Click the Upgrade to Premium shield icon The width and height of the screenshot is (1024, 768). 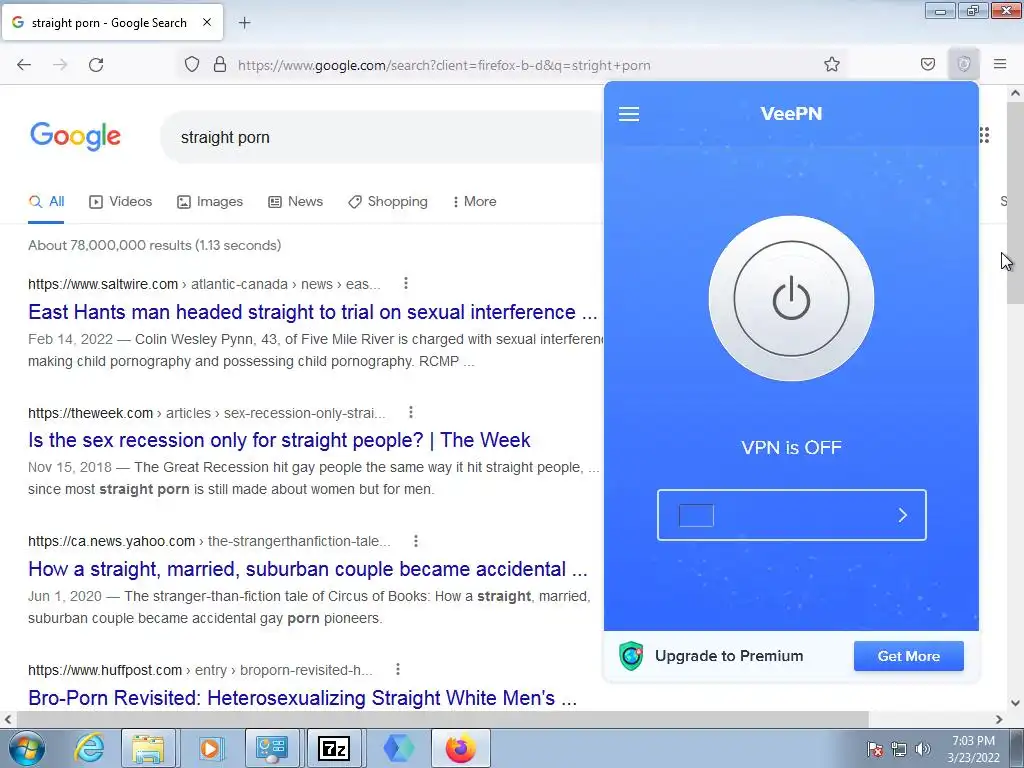[631, 656]
